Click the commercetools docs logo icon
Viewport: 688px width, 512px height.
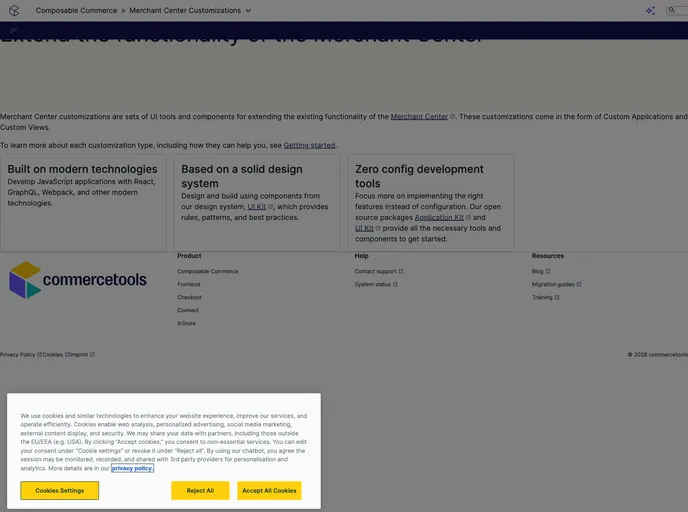[x=14, y=11]
